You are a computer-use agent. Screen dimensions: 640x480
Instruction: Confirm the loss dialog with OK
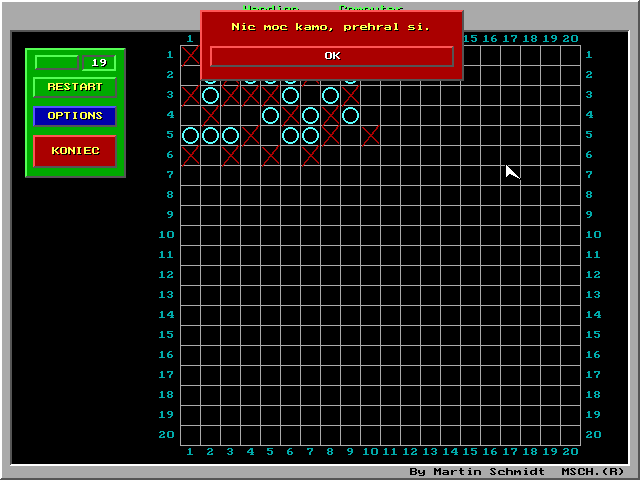tap(332, 56)
